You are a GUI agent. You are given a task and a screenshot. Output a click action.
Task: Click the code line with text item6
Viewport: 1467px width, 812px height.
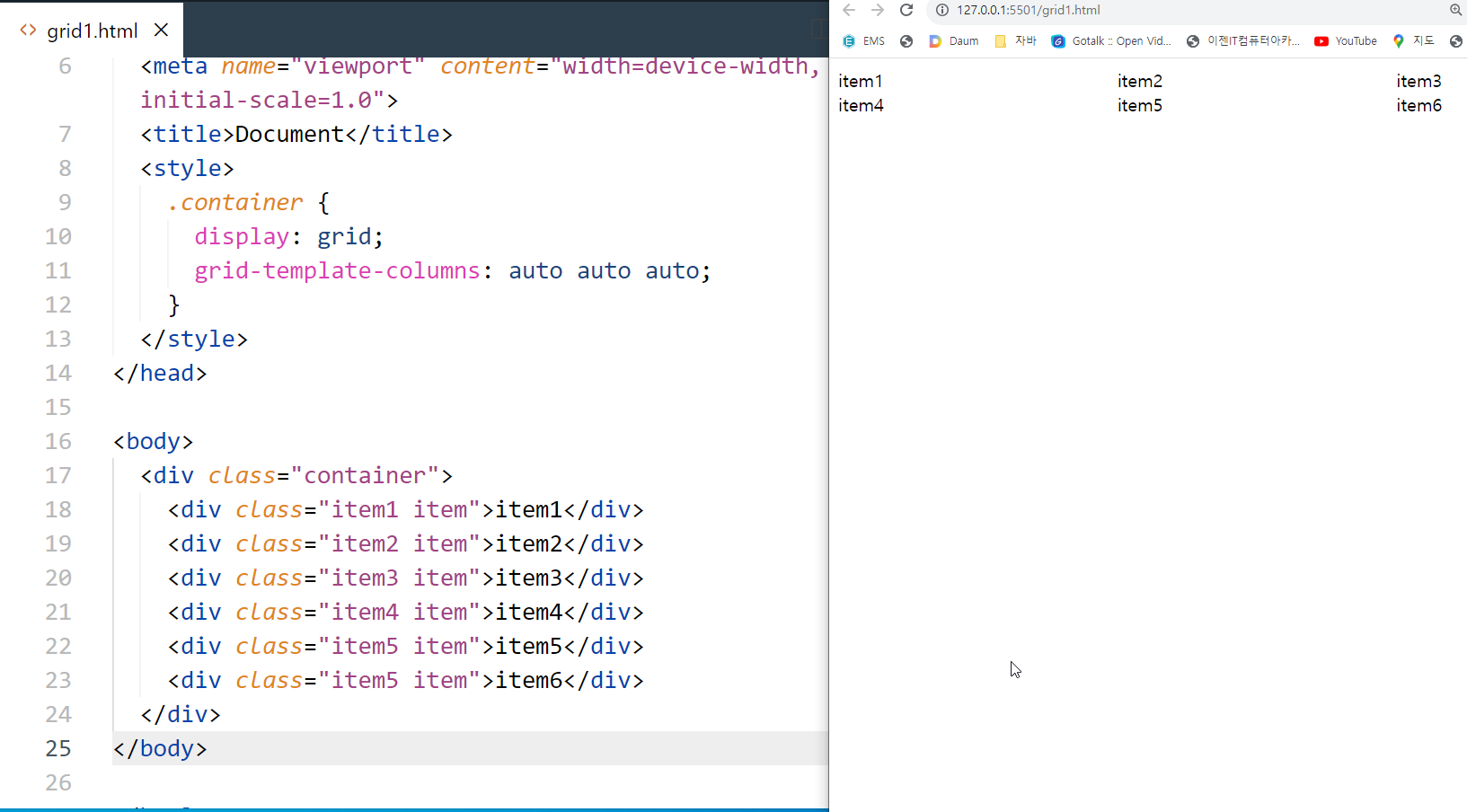click(x=406, y=680)
